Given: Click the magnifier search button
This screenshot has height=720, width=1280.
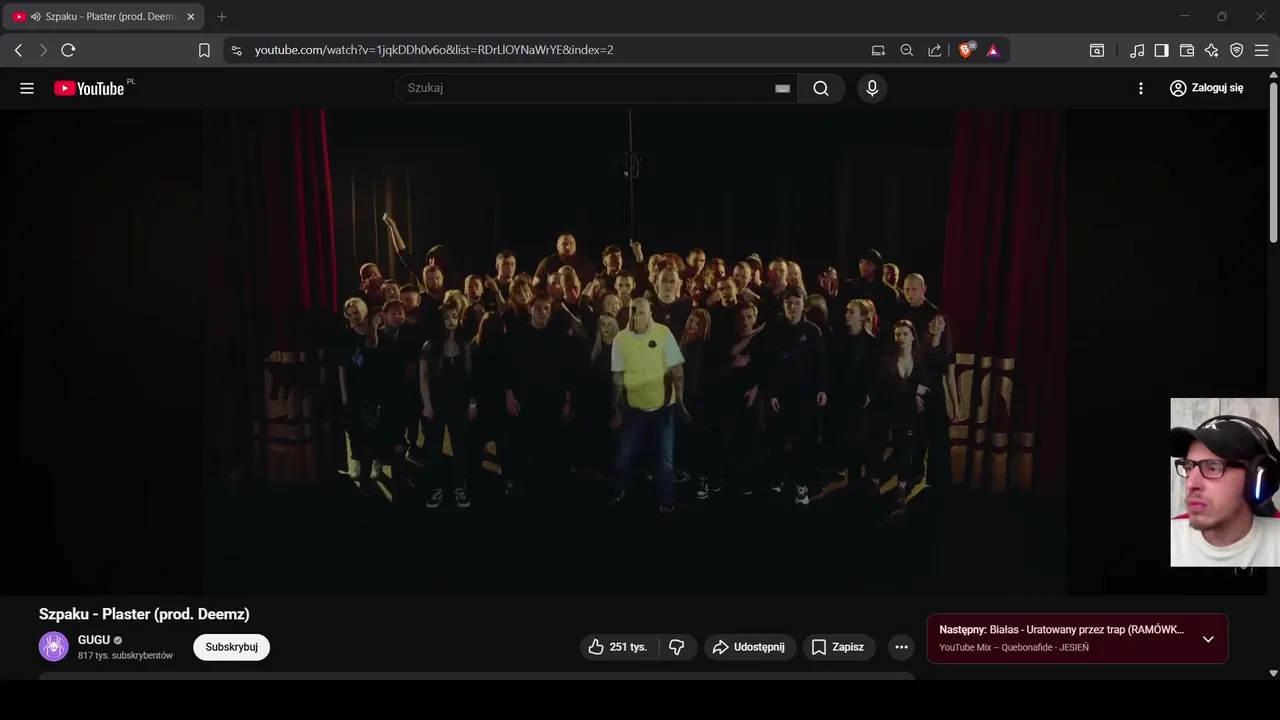Looking at the screenshot, I should click(x=821, y=88).
